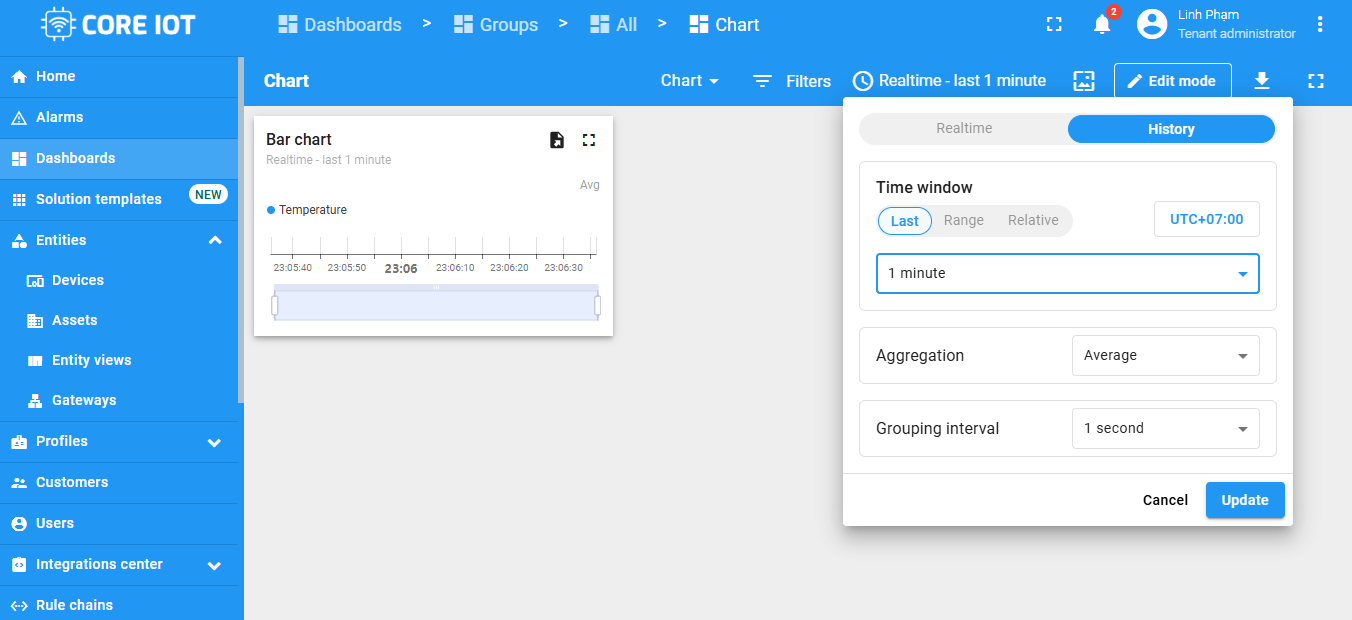Viewport: 1352px width, 620px height.
Task: Switch time window to Realtime mode
Action: [x=964, y=129]
